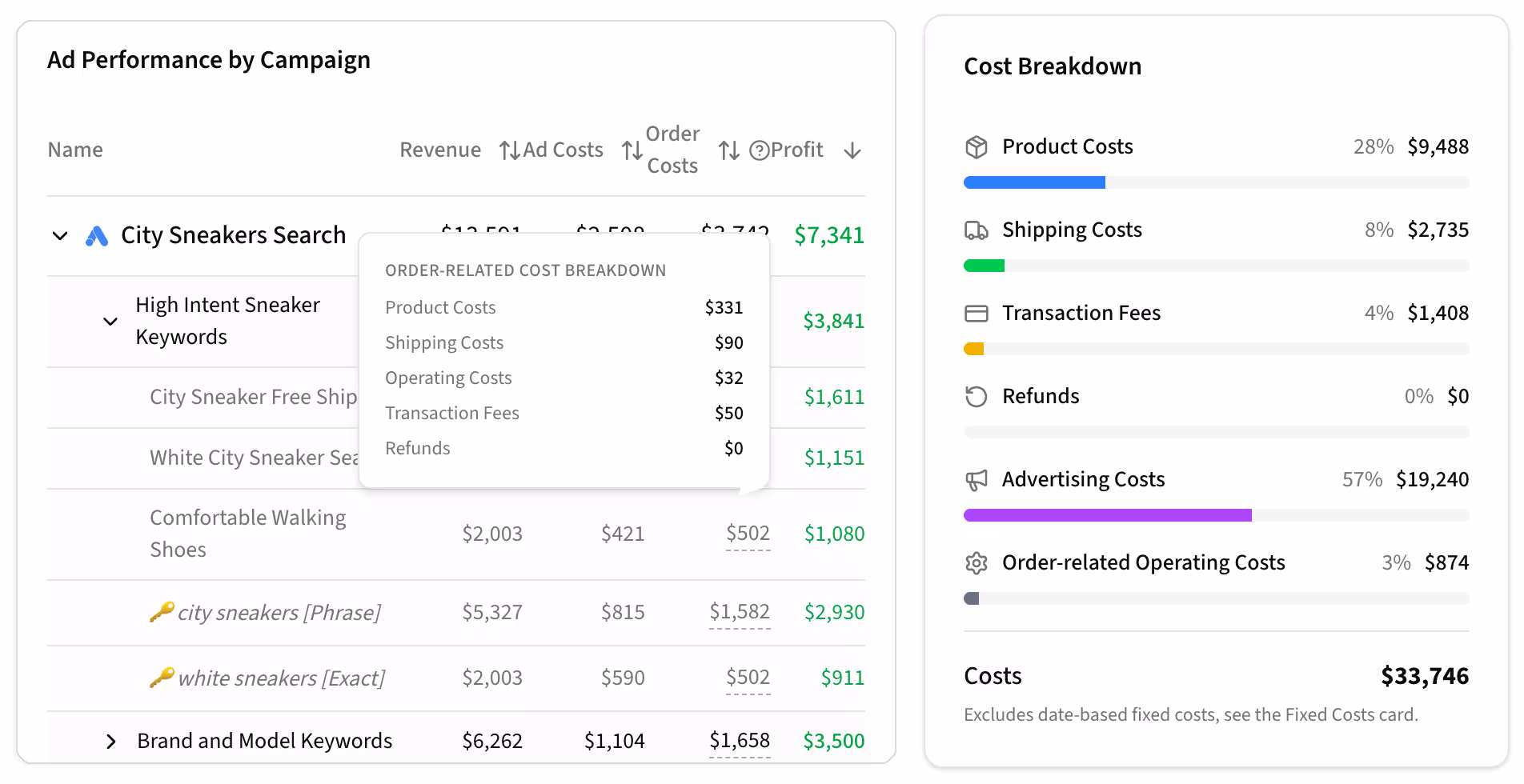Click the Order-related Operating Costs gear icon
The height and width of the screenshot is (784, 1524).
(x=977, y=563)
